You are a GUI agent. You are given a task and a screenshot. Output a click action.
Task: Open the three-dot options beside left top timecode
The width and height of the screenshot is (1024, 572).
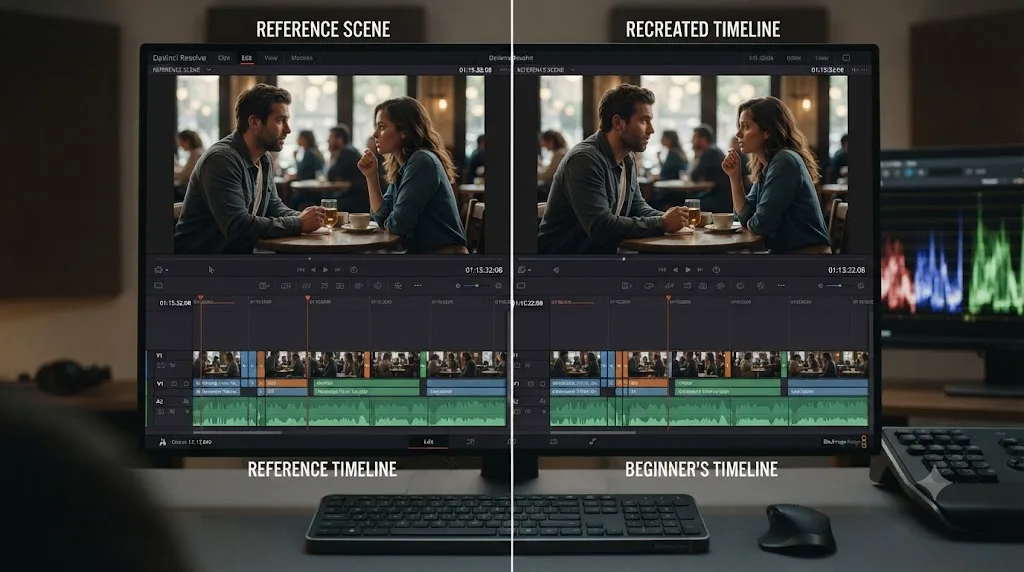(x=503, y=70)
